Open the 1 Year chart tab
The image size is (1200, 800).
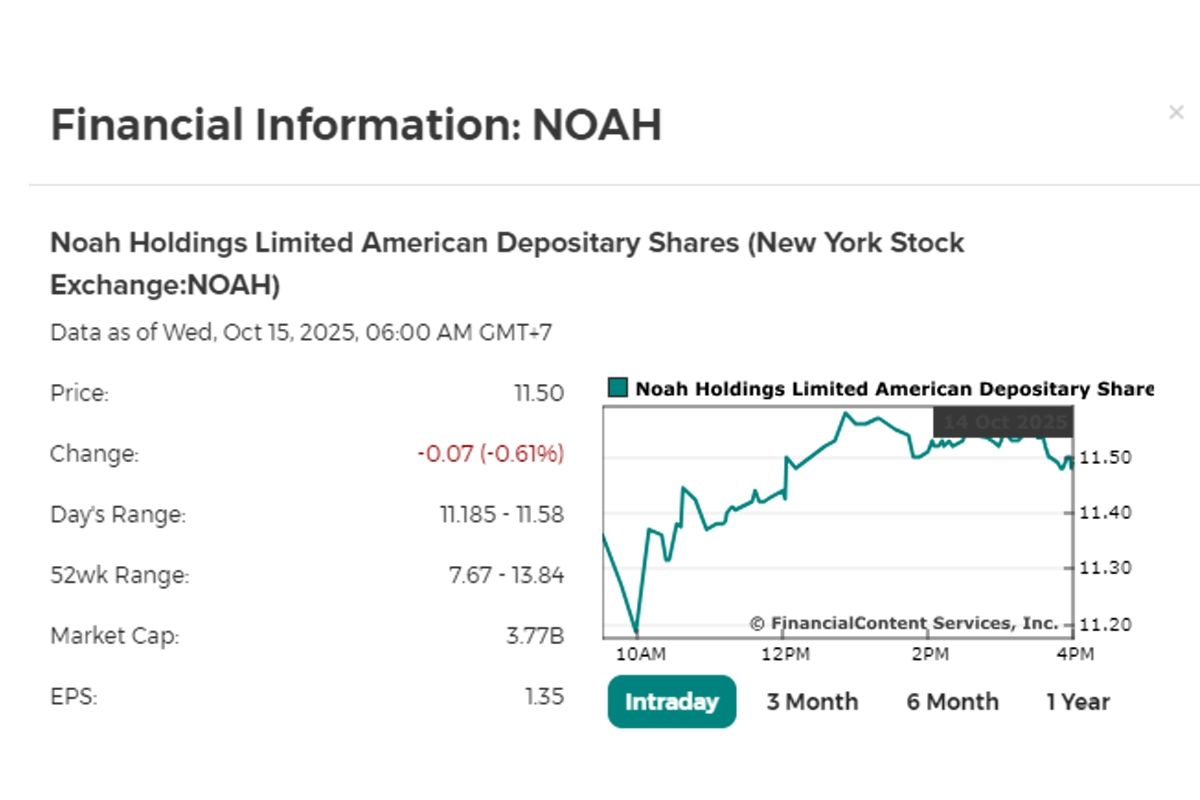click(x=1078, y=702)
